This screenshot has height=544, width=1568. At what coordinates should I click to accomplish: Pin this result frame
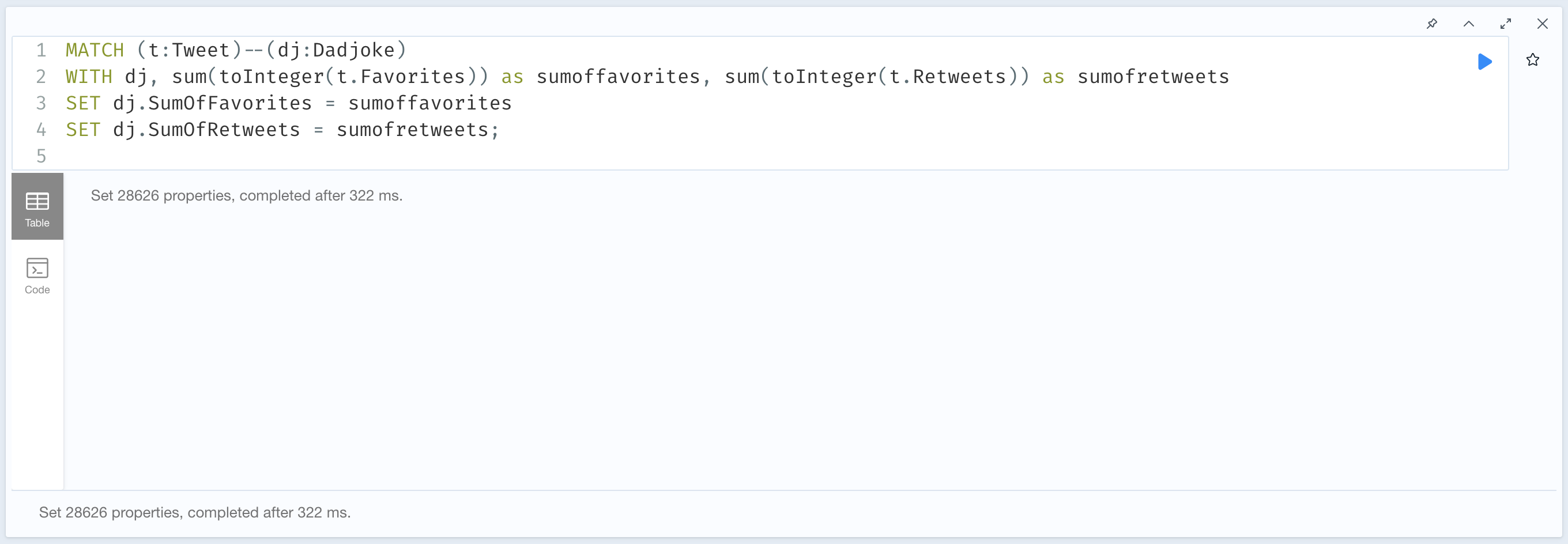[1431, 24]
